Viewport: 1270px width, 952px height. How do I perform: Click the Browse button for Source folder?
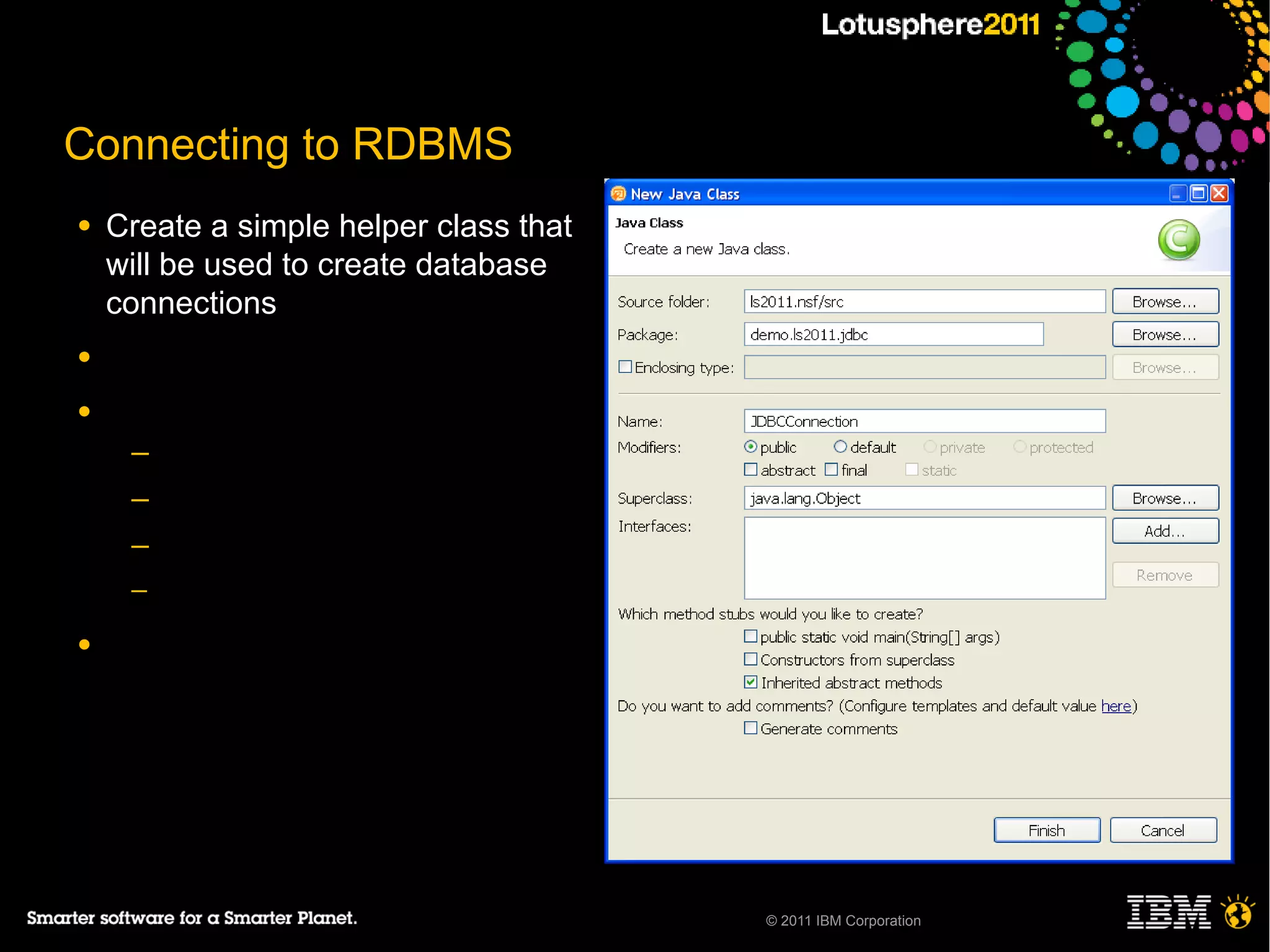1165,301
